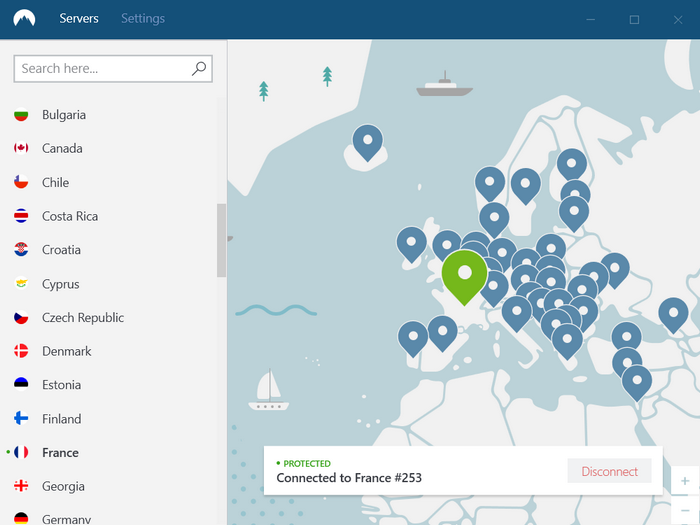Click the green France map pin
Image resolution: width=700 pixels, height=525 pixels.
(465, 278)
